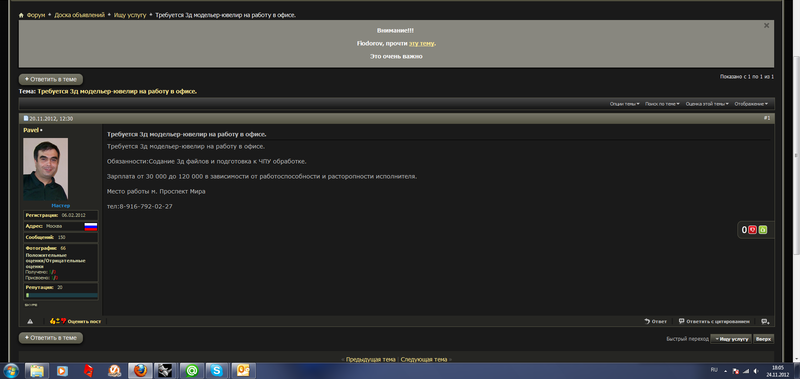Click 'Форум' breadcrumb link
This screenshot has height=379, width=800.
35,15
